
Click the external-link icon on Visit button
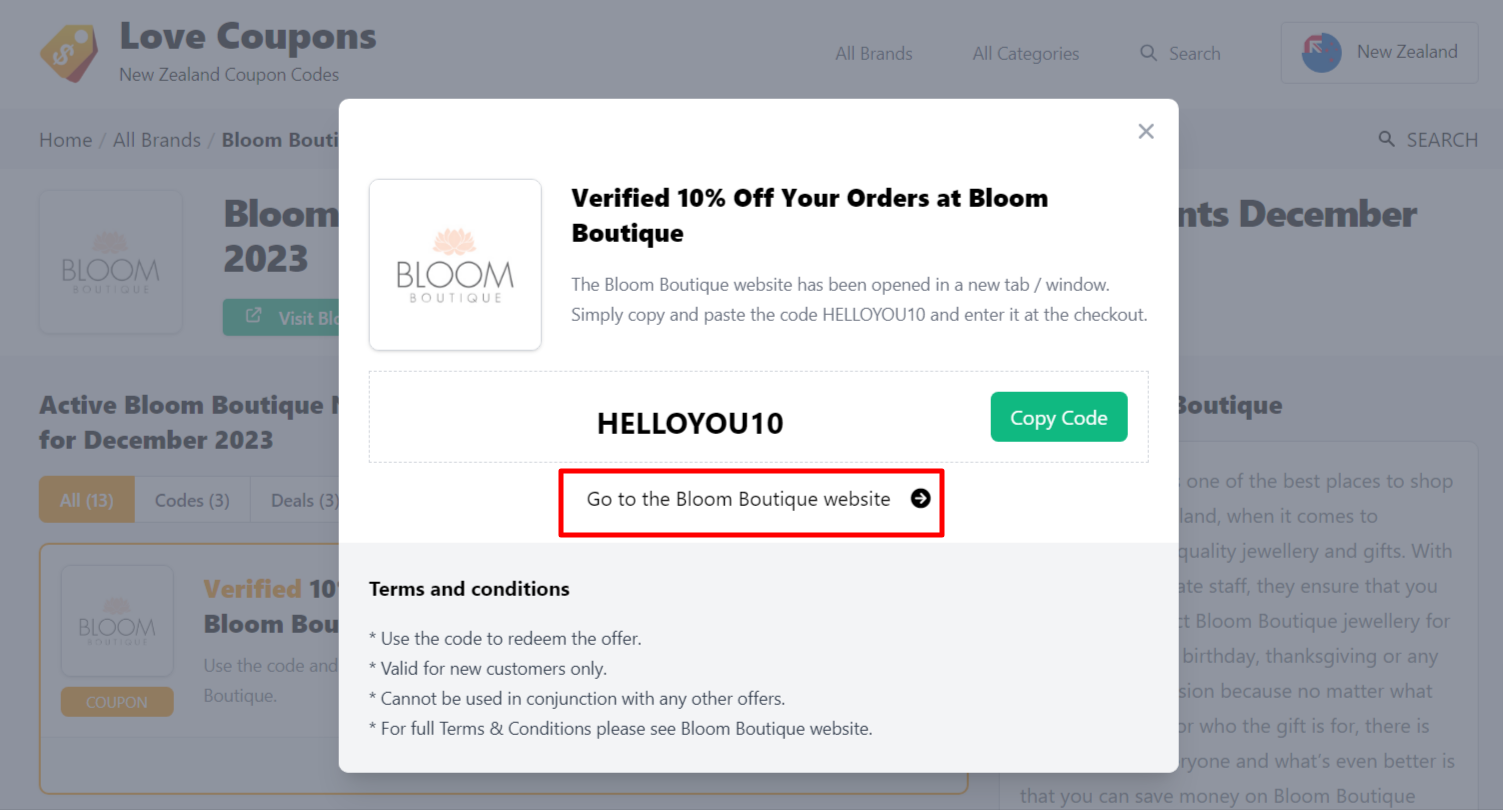point(252,316)
